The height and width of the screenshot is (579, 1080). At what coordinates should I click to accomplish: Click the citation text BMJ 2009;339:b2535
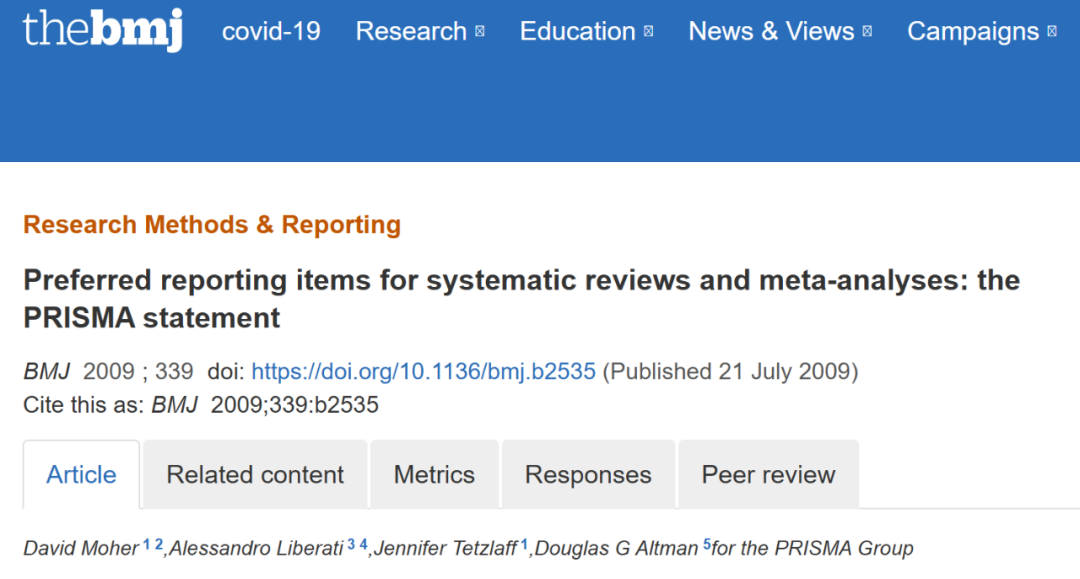[265, 405]
